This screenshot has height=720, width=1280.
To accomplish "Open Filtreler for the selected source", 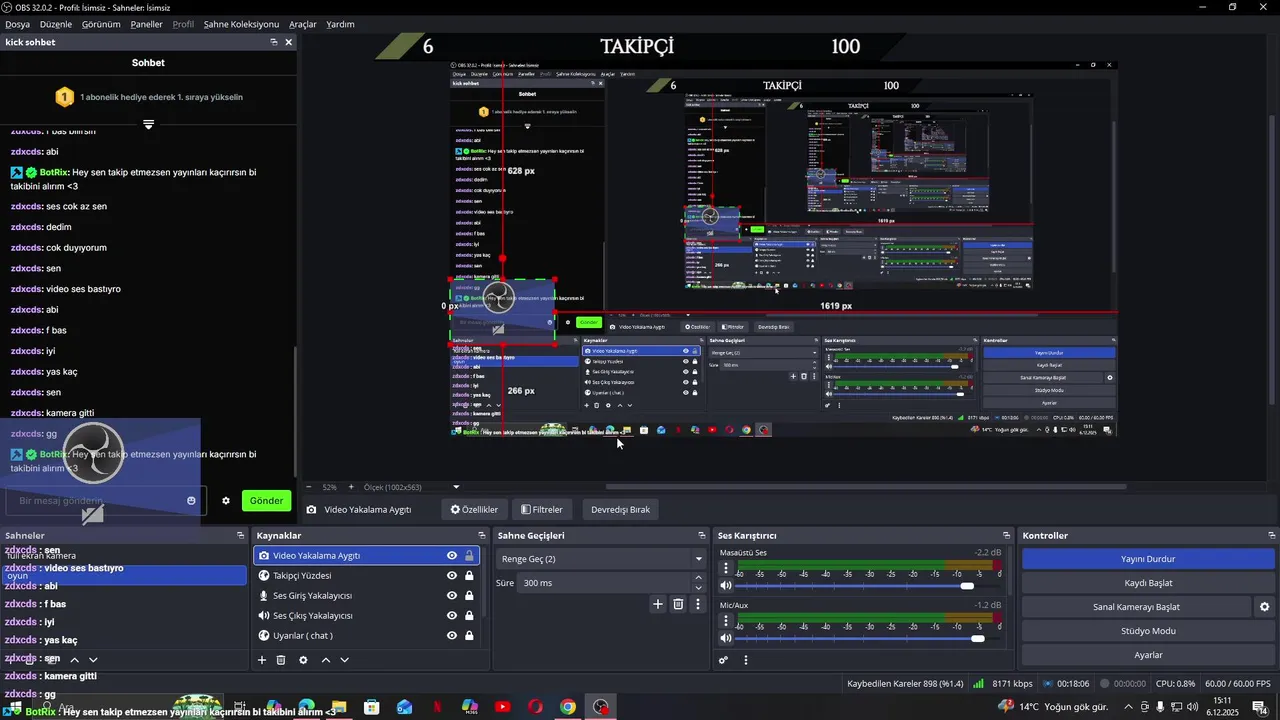I will tap(542, 510).
